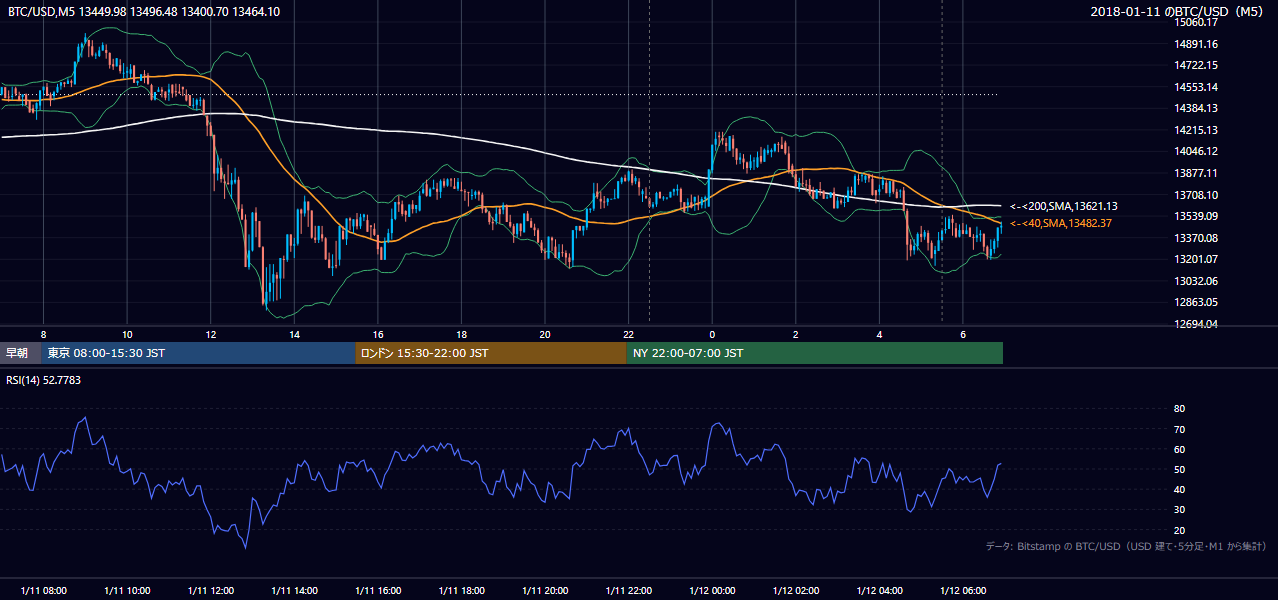
Task: Click the 1/11 14:00 time axis label
Action: coord(294,590)
